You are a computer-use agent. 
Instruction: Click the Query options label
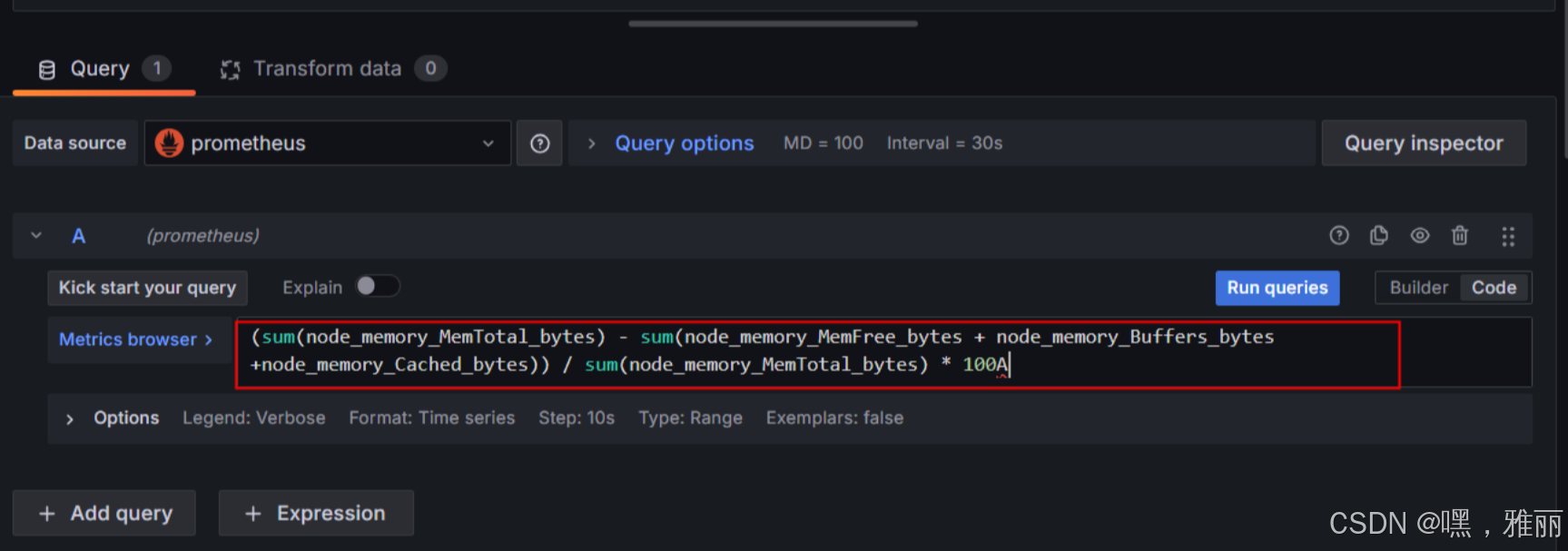(684, 143)
